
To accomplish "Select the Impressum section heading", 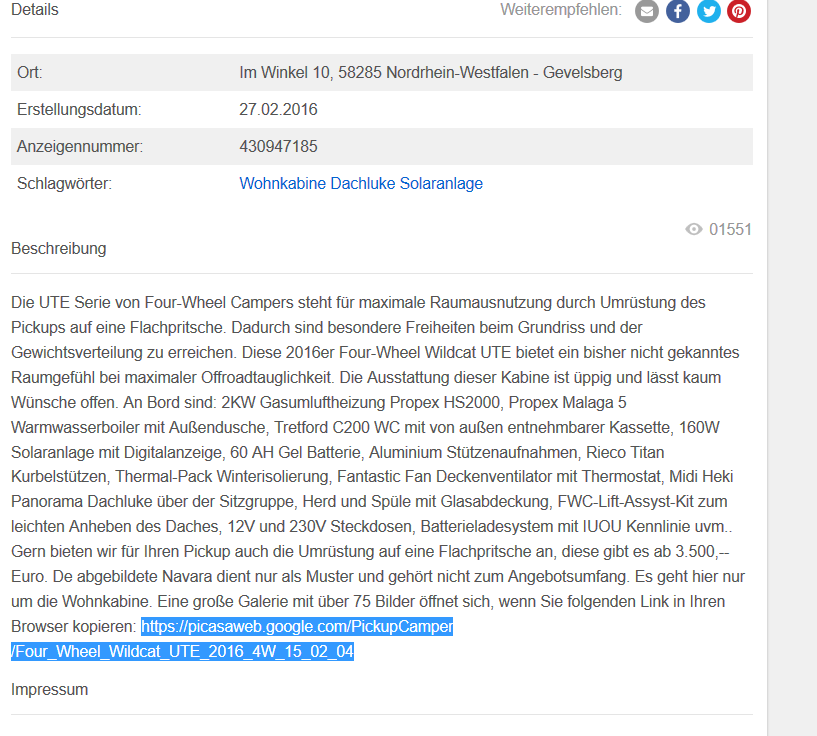I will point(49,689).
